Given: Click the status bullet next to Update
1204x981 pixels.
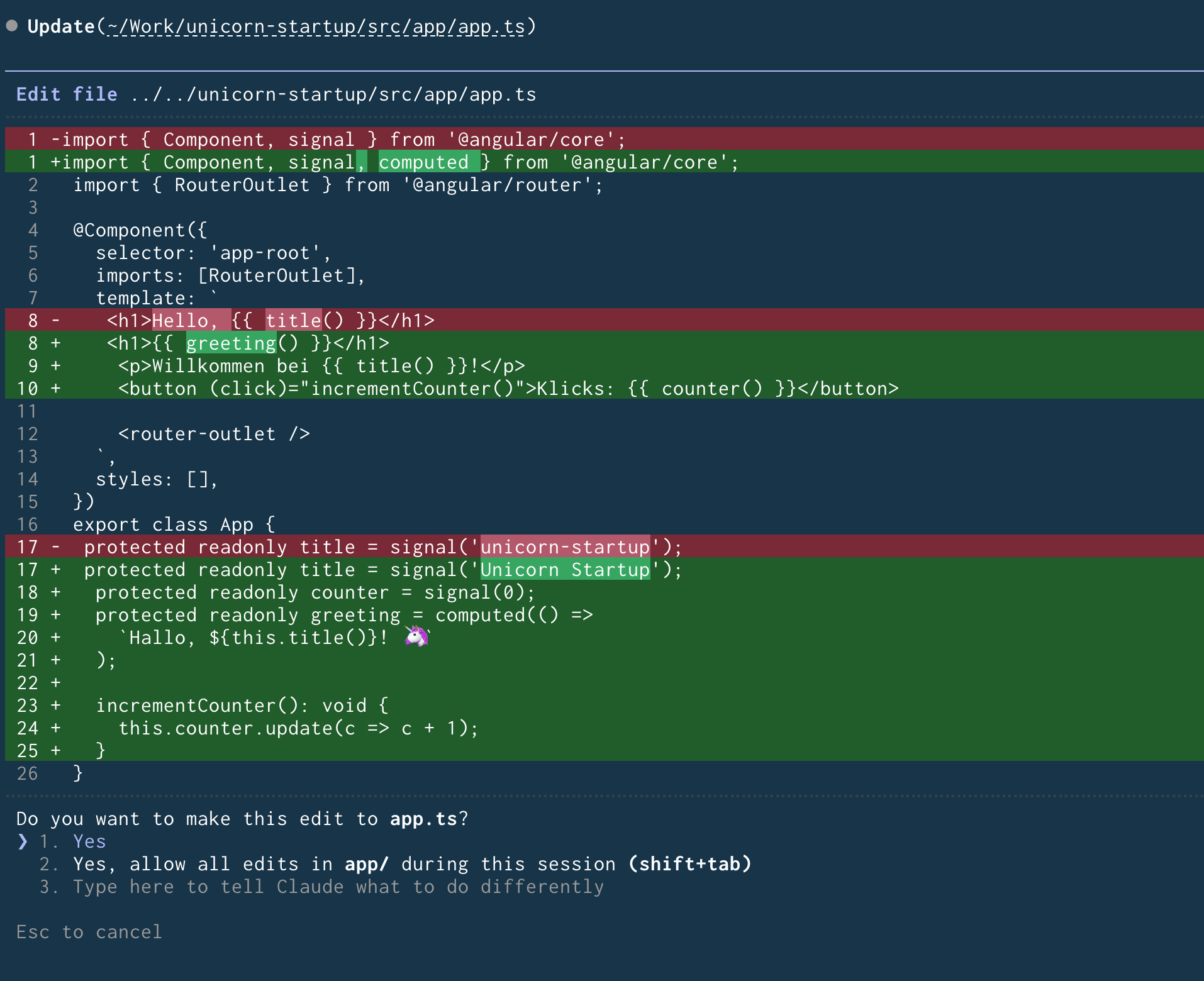Looking at the screenshot, I should tap(11, 25).
